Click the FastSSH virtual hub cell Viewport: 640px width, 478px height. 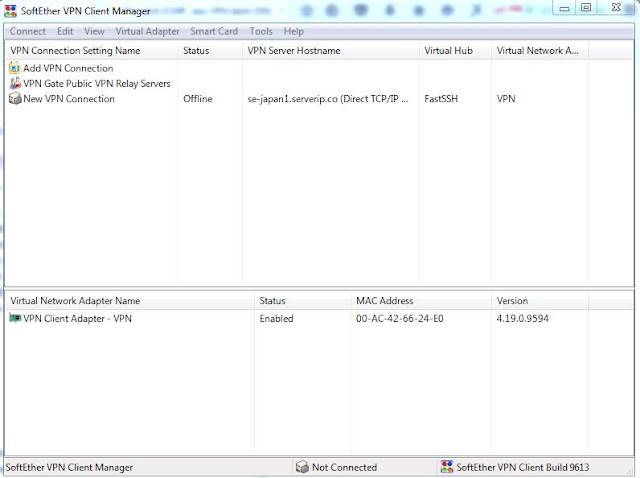(441, 99)
